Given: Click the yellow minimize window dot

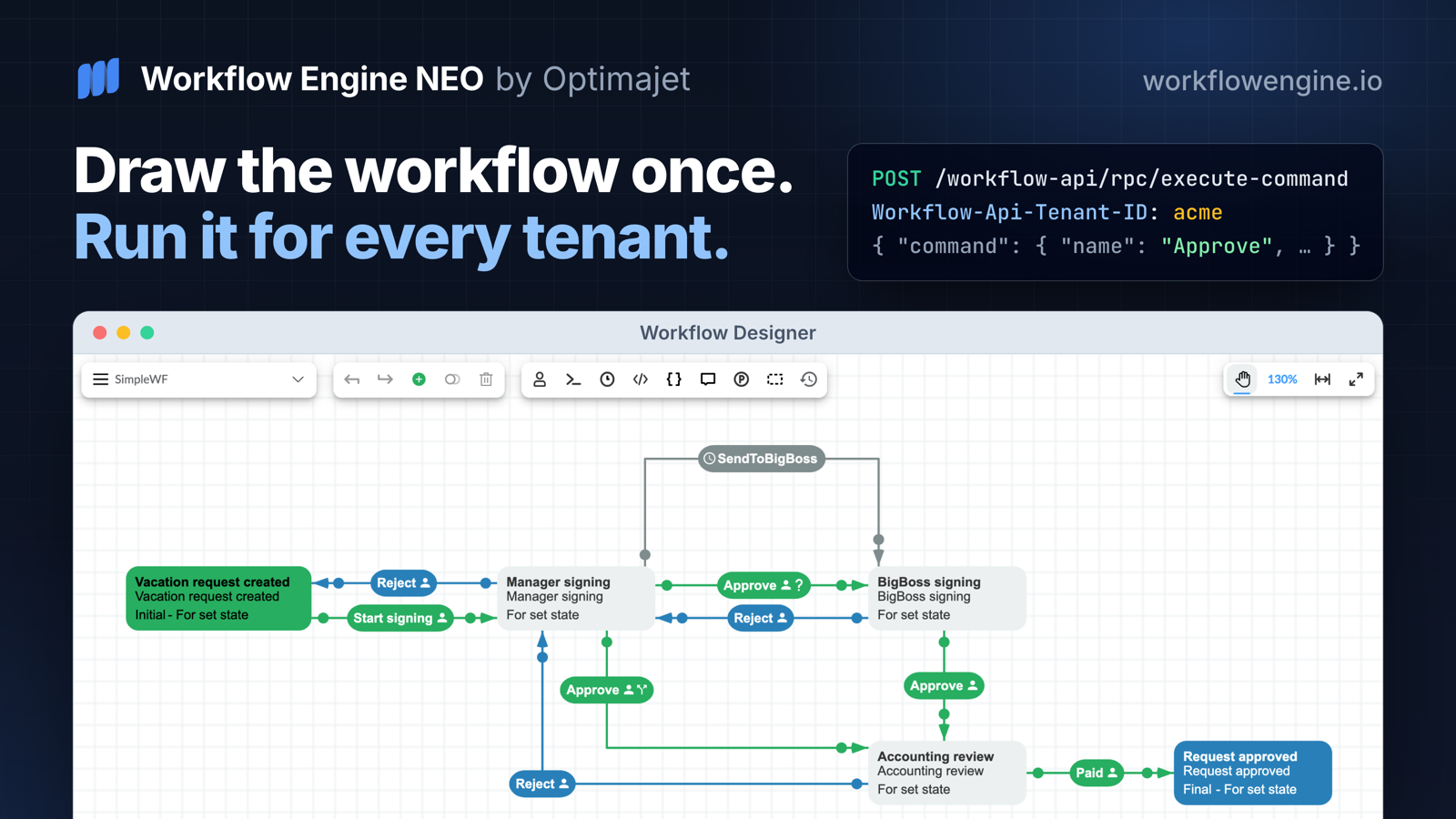Looking at the screenshot, I should point(124,333).
